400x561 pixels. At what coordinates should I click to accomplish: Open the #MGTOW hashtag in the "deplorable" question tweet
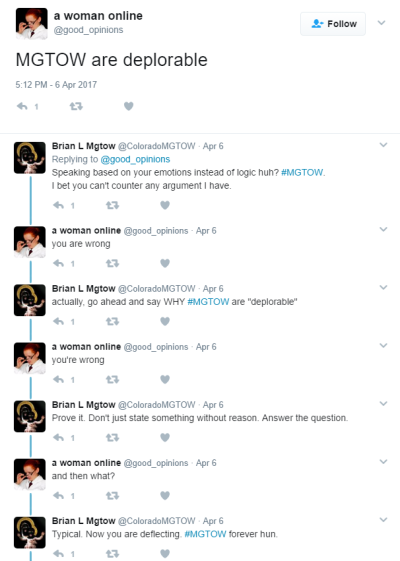click(208, 302)
